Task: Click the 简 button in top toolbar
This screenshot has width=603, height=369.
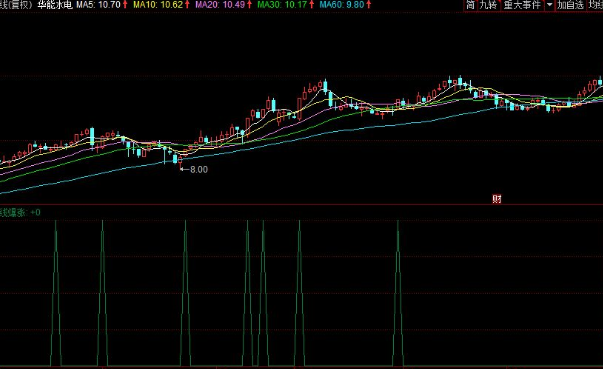Action: pyautogui.click(x=471, y=5)
